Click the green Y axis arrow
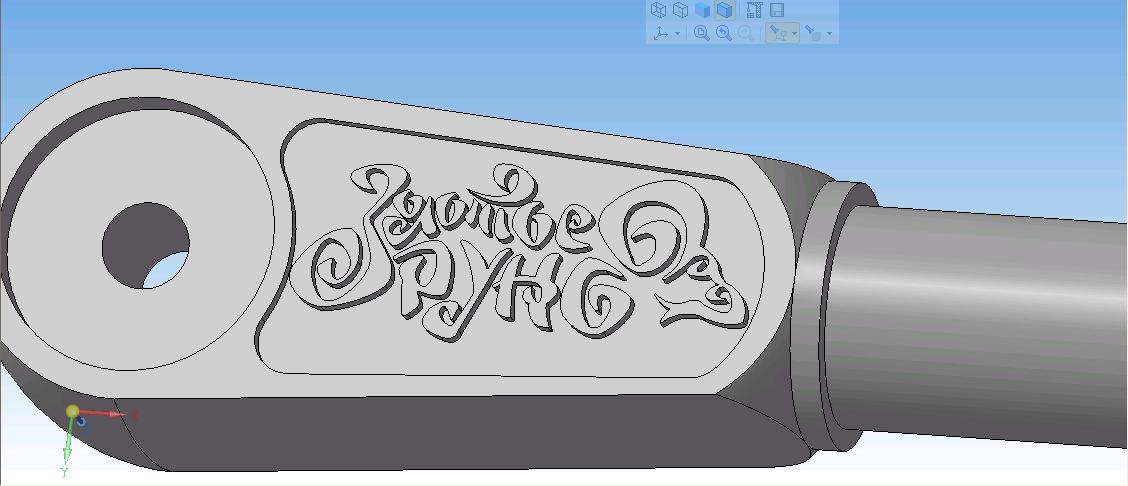 68,445
